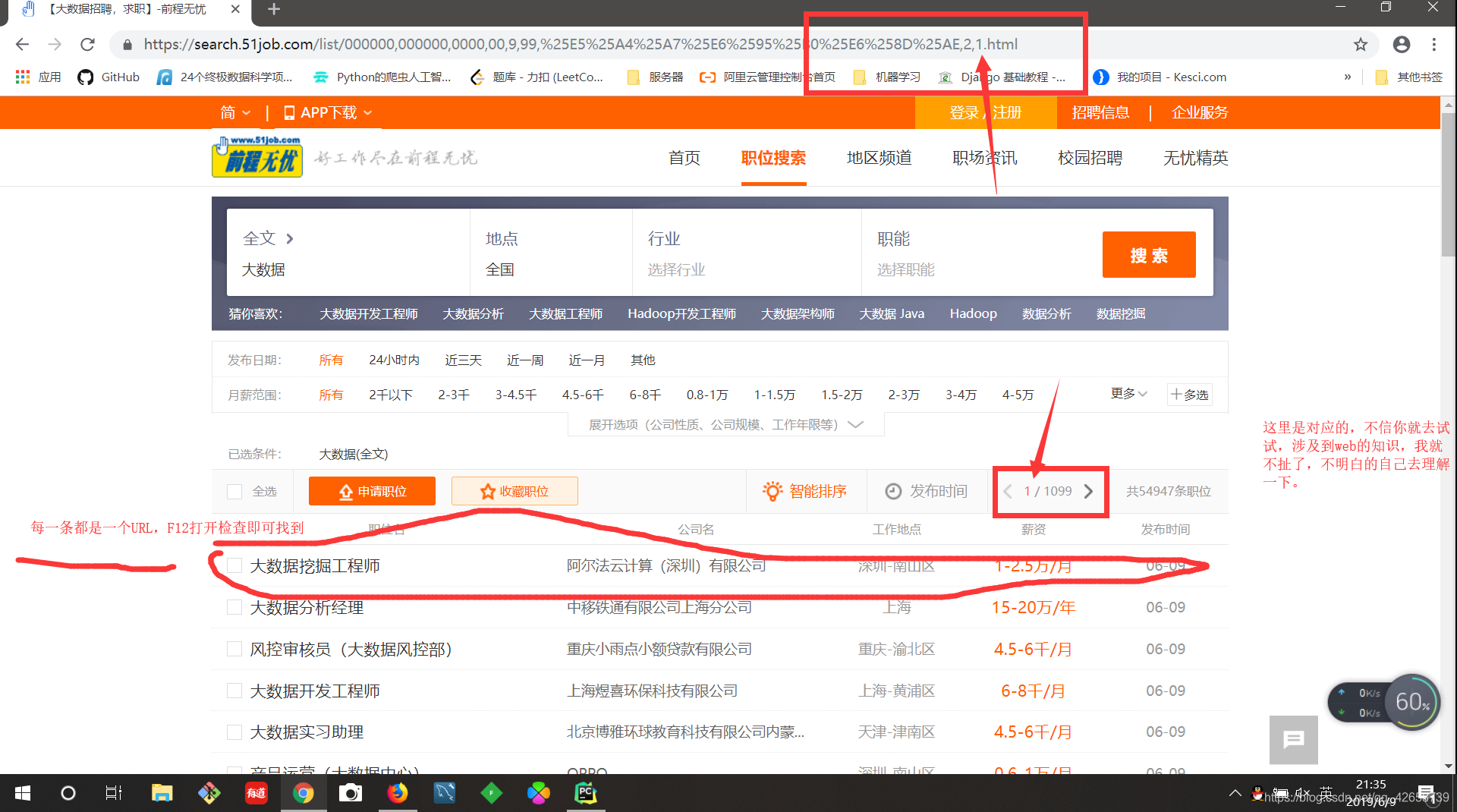The image size is (1457, 812).
Task: Open the Chrome three-dot menu
Action: tap(1433, 44)
